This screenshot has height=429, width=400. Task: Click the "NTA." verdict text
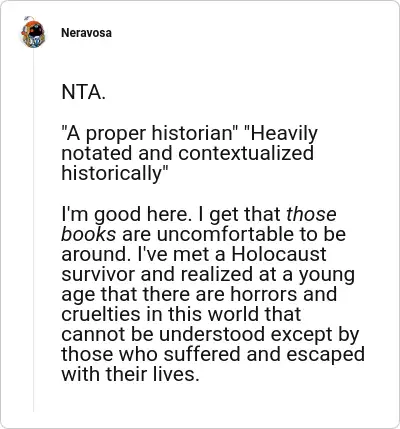tap(83, 92)
